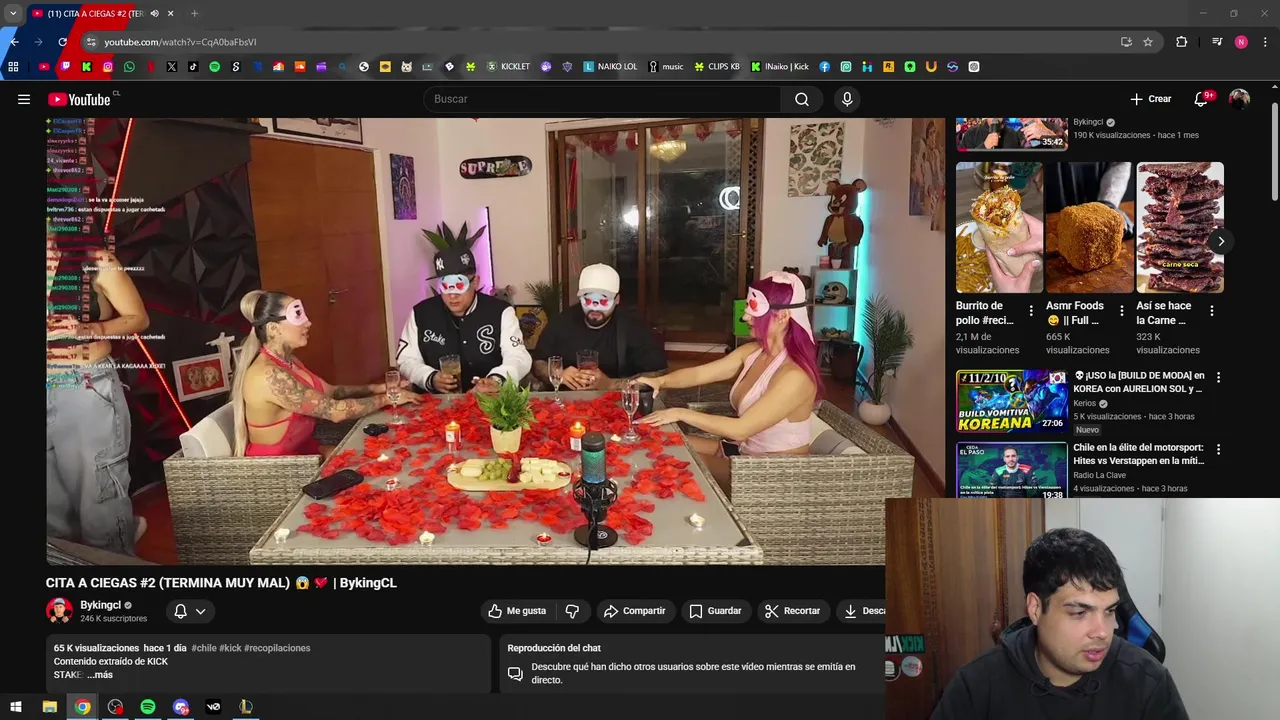Open the BUILD VOMITIVA KOREANA thumbnail
Screen dimensions: 1280x720
click(1011, 400)
